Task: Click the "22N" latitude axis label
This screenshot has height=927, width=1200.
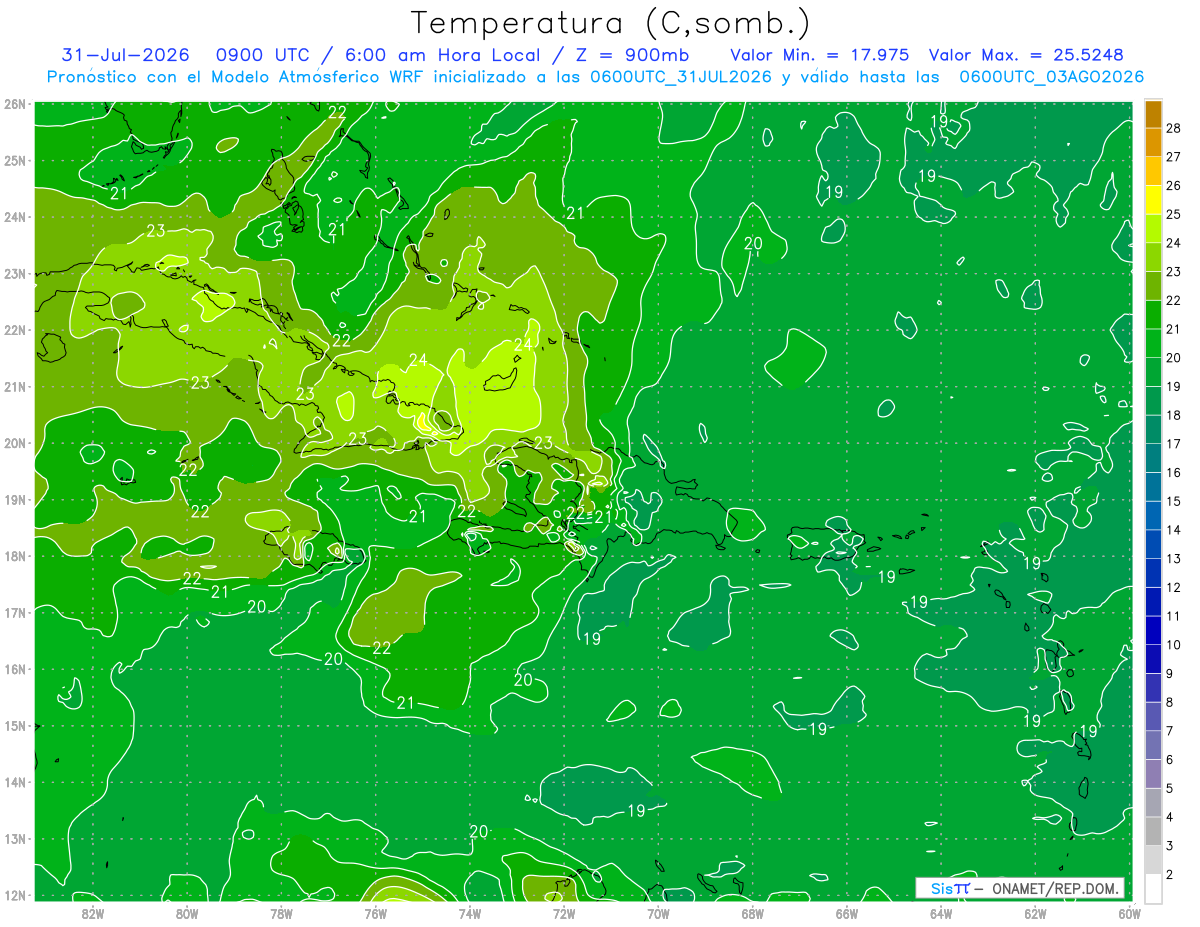Action: pyautogui.click(x=14, y=330)
